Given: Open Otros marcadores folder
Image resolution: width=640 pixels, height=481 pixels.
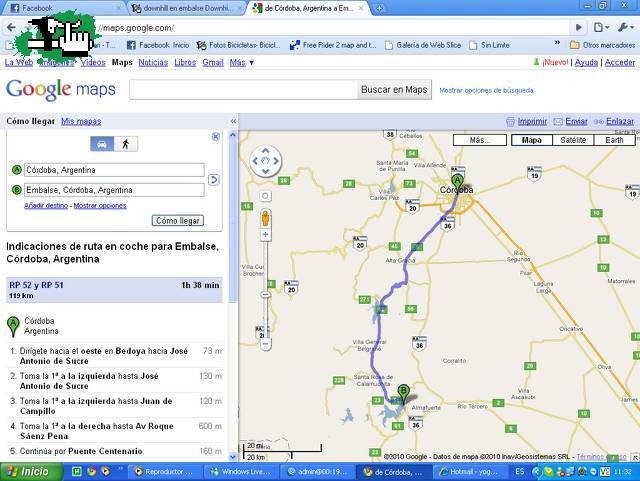Looking at the screenshot, I should coord(602,45).
